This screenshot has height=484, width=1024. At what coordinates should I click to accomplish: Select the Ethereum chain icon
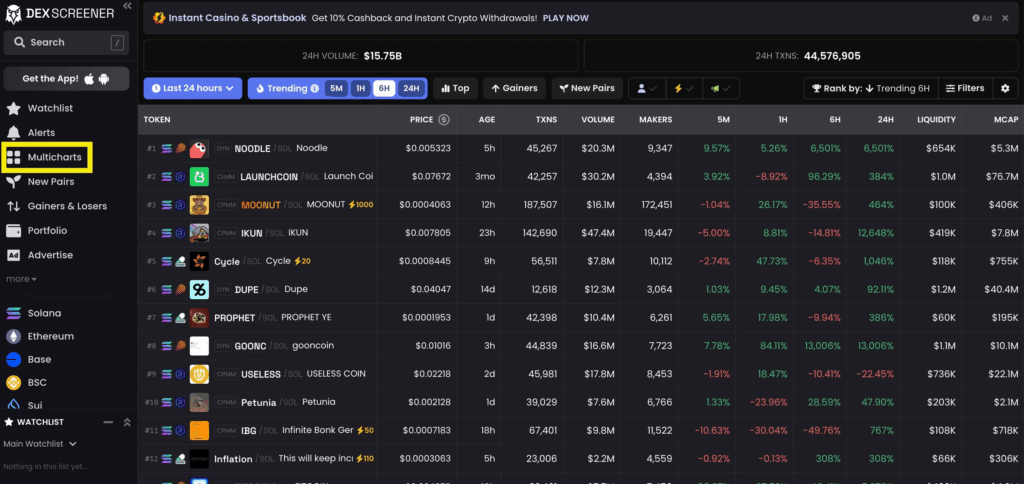[14, 336]
